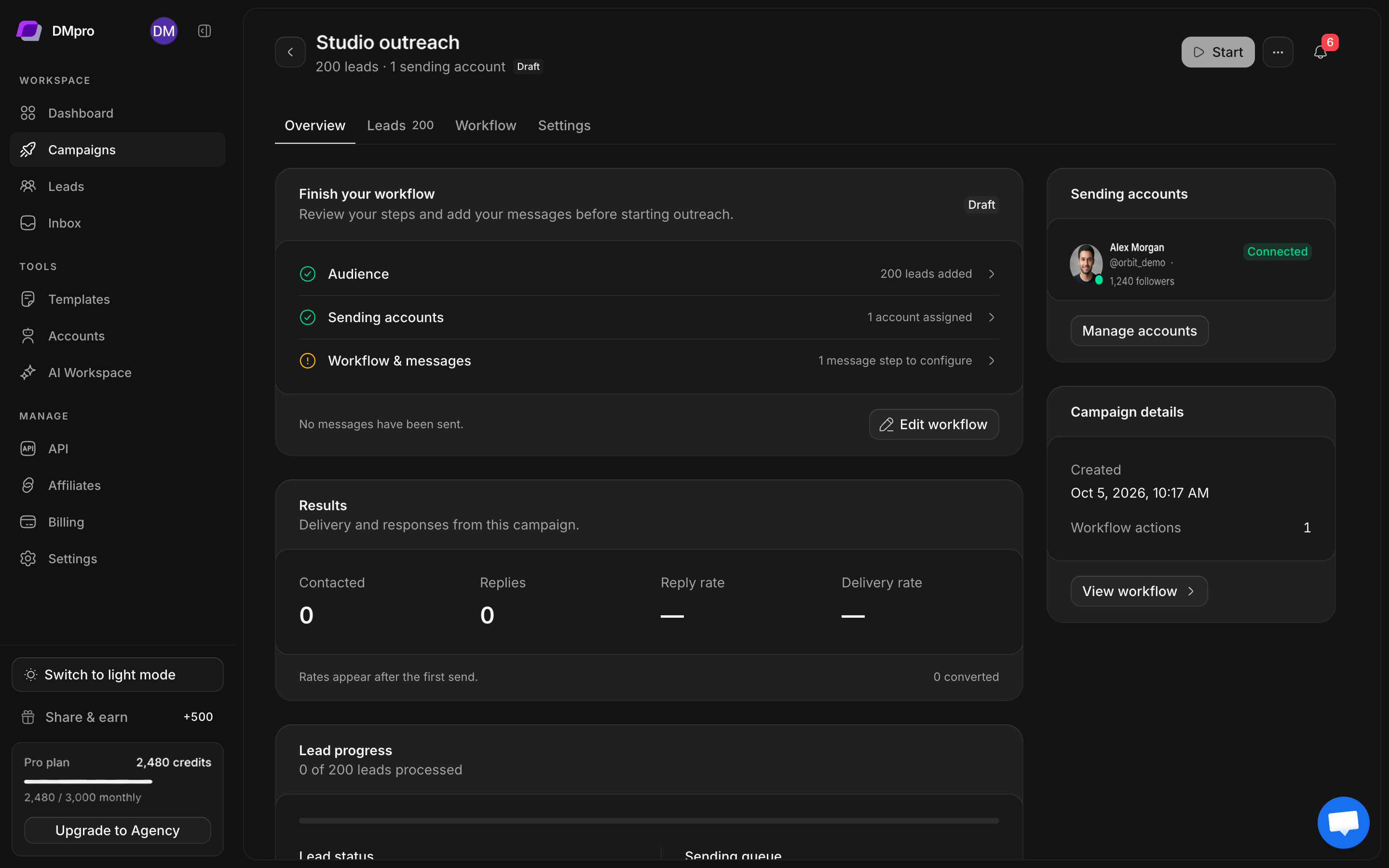Open Templates tool

click(118, 299)
